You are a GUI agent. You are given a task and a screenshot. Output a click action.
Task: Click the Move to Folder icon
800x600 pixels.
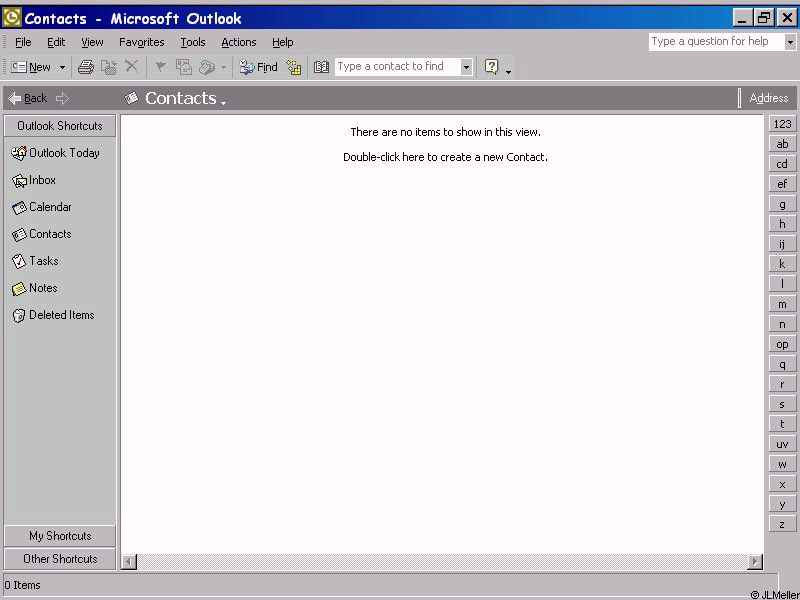(109, 67)
